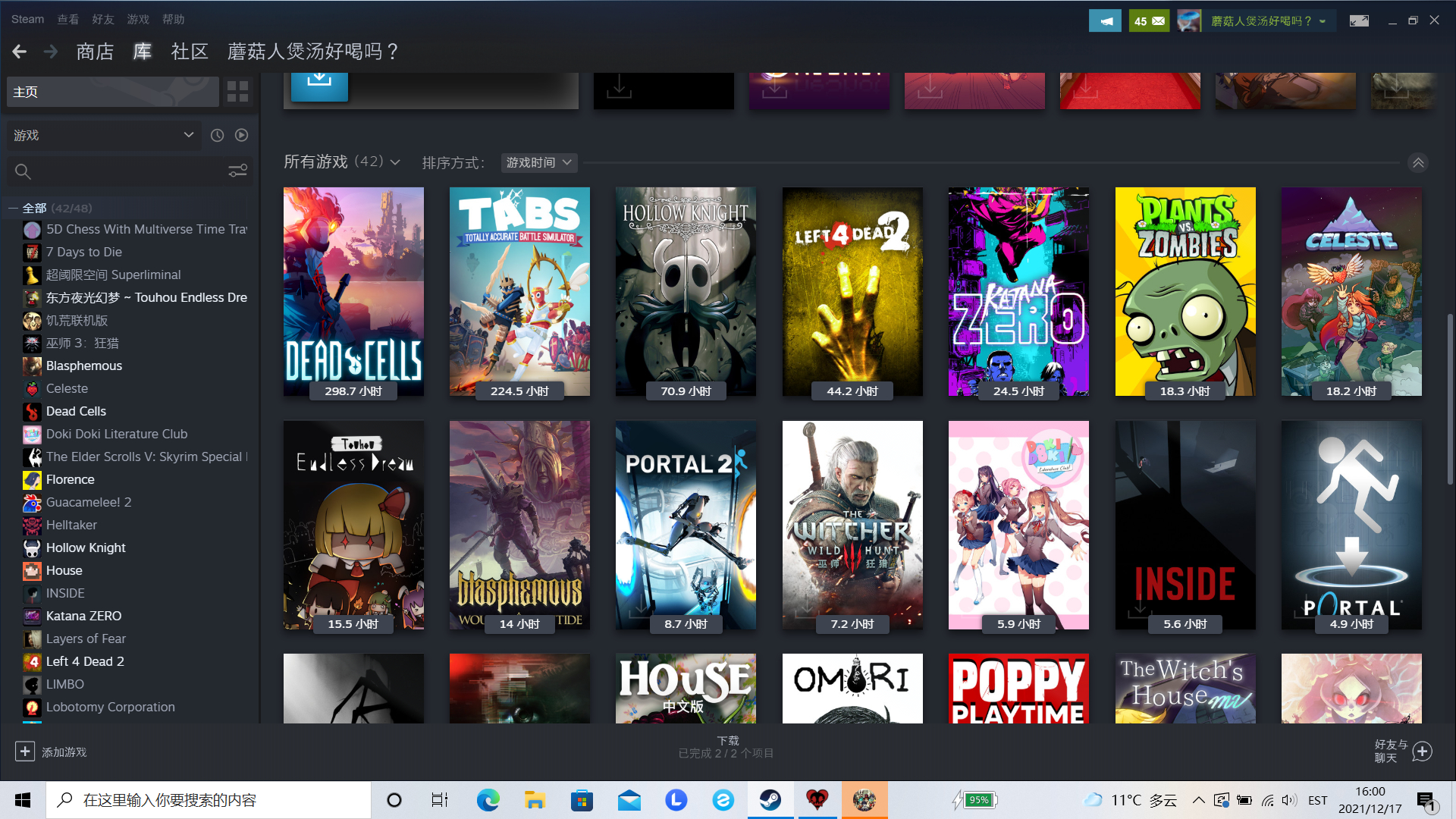Open the 游戏 category dropdown
The height and width of the screenshot is (819, 1456).
click(104, 135)
